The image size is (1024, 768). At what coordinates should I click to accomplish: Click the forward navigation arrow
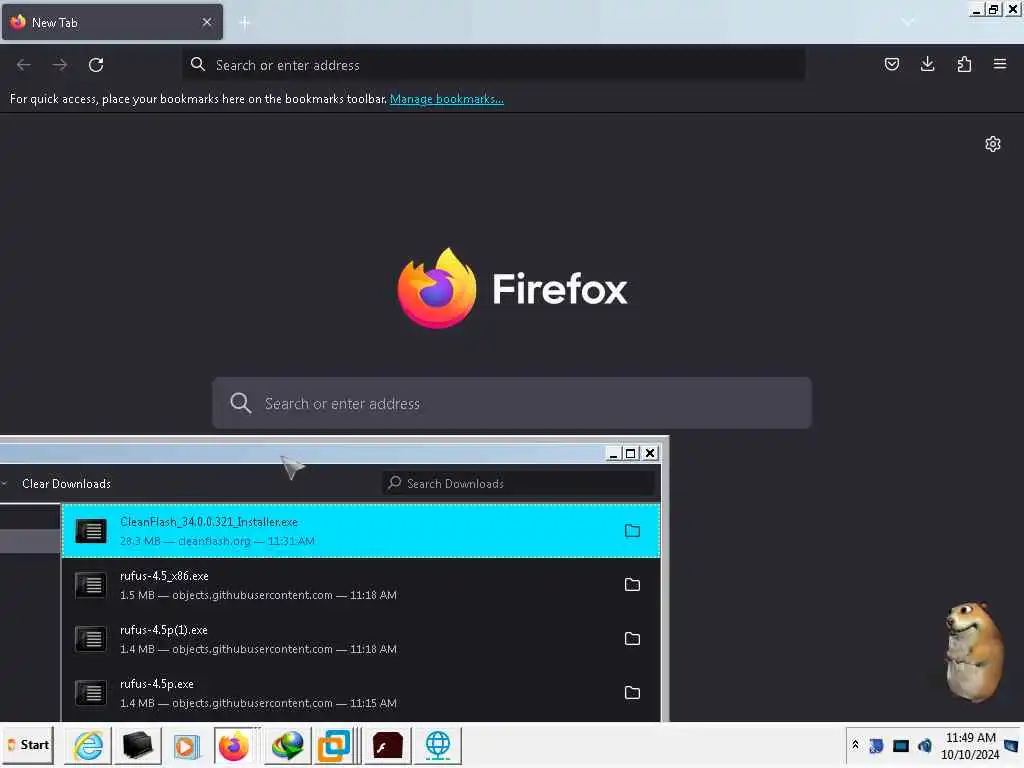[x=60, y=65]
